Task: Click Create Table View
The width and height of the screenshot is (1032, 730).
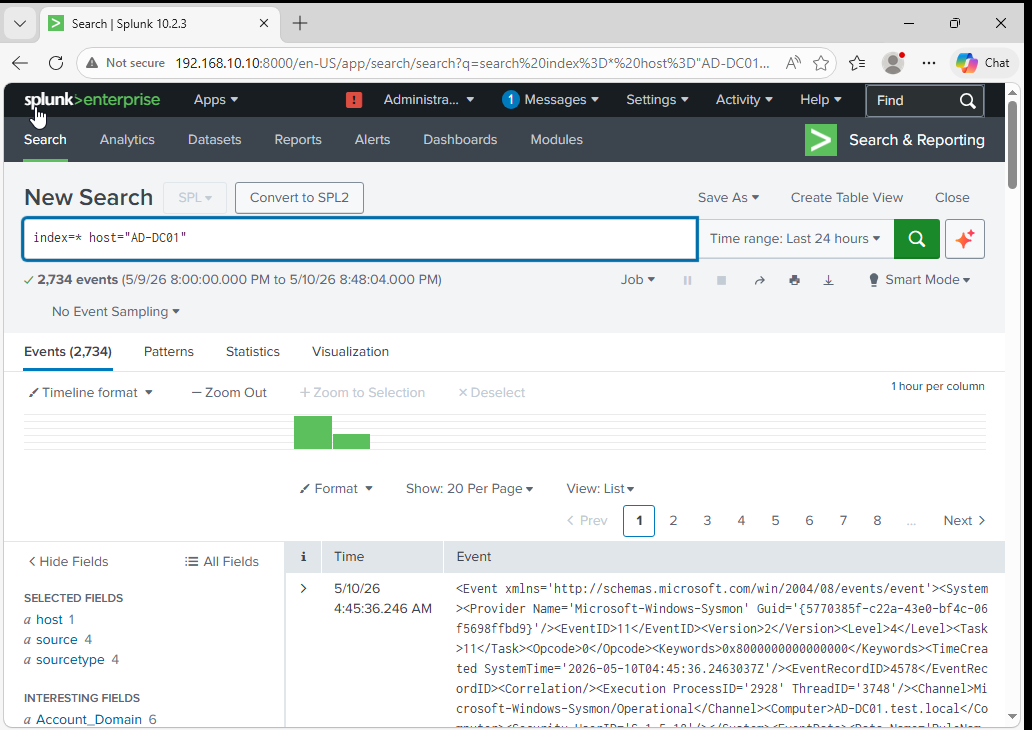Action: pyautogui.click(x=846, y=198)
